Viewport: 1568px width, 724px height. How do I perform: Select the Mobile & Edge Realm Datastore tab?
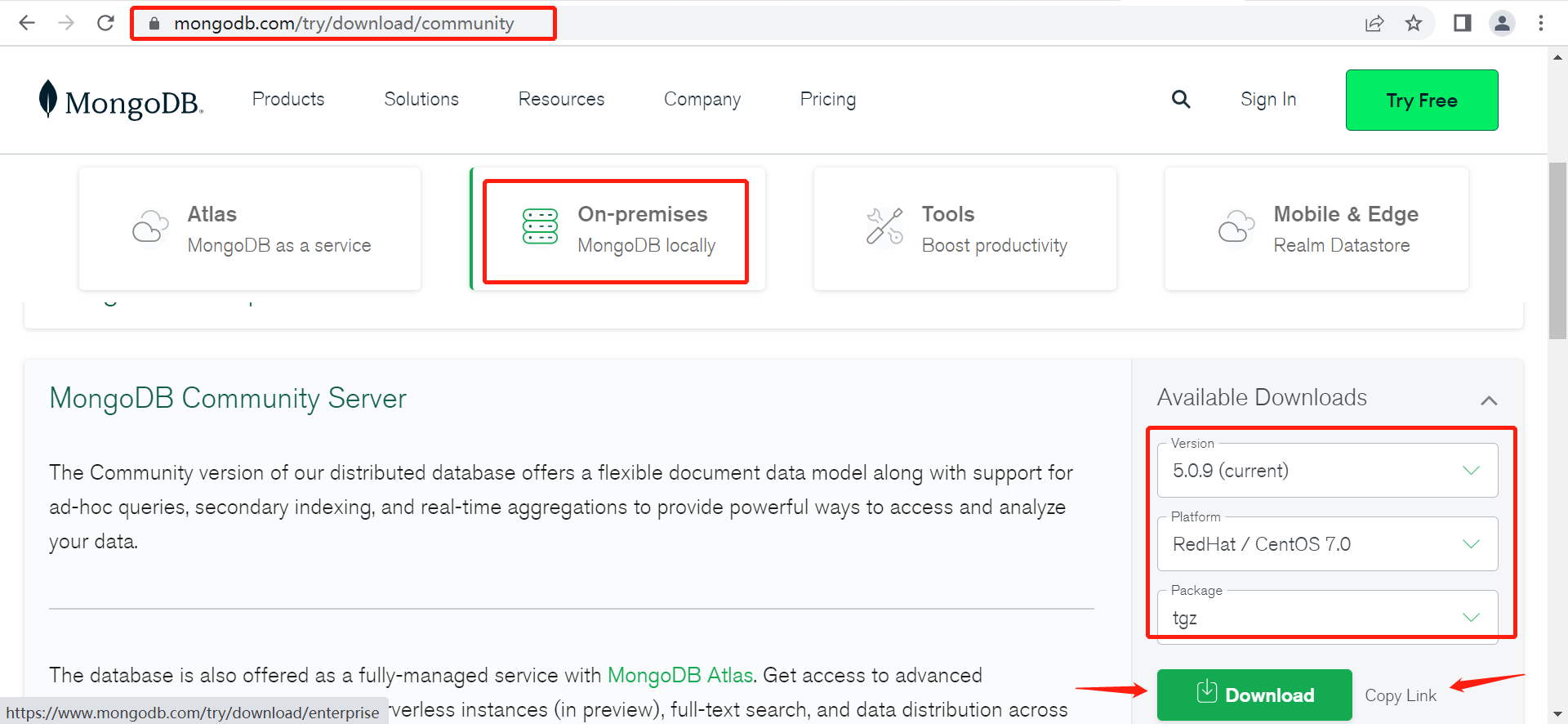1316,229
